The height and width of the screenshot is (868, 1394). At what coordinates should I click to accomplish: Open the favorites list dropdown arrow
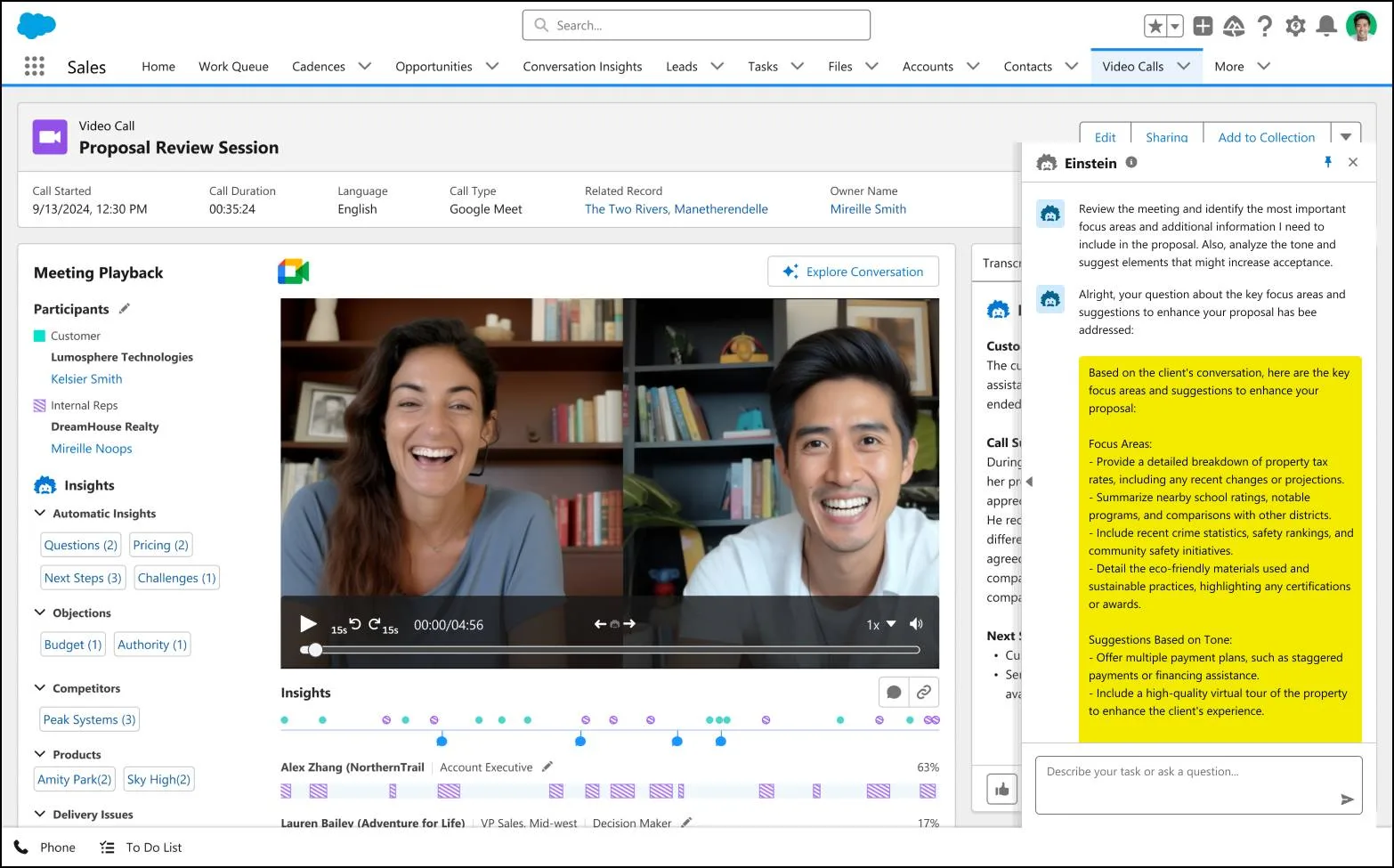pyautogui.click(x=1175, y=26)
